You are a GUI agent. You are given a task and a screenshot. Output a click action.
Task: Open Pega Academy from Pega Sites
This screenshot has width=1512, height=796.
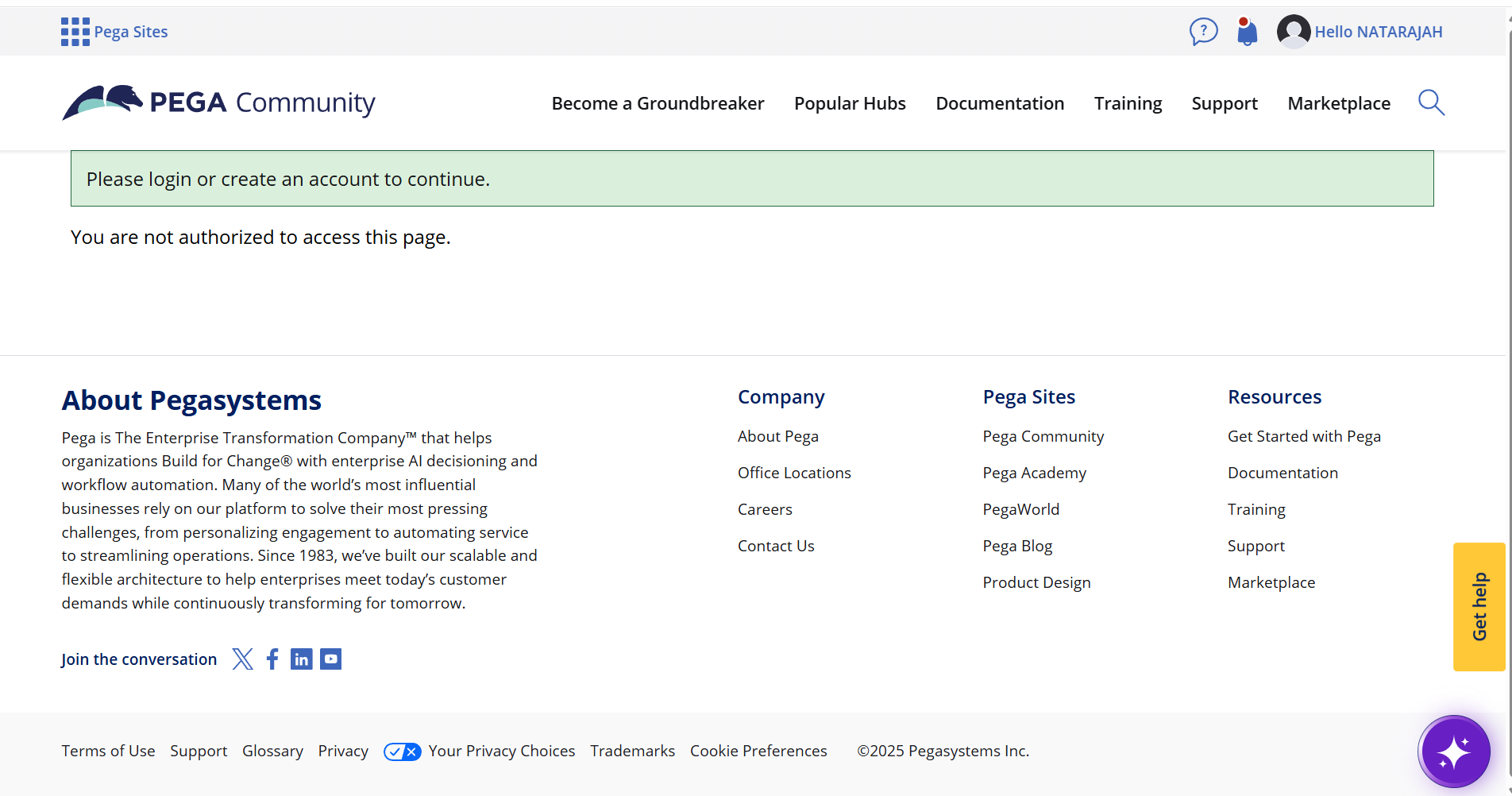pyautogui.click(x=1034, y=473)
